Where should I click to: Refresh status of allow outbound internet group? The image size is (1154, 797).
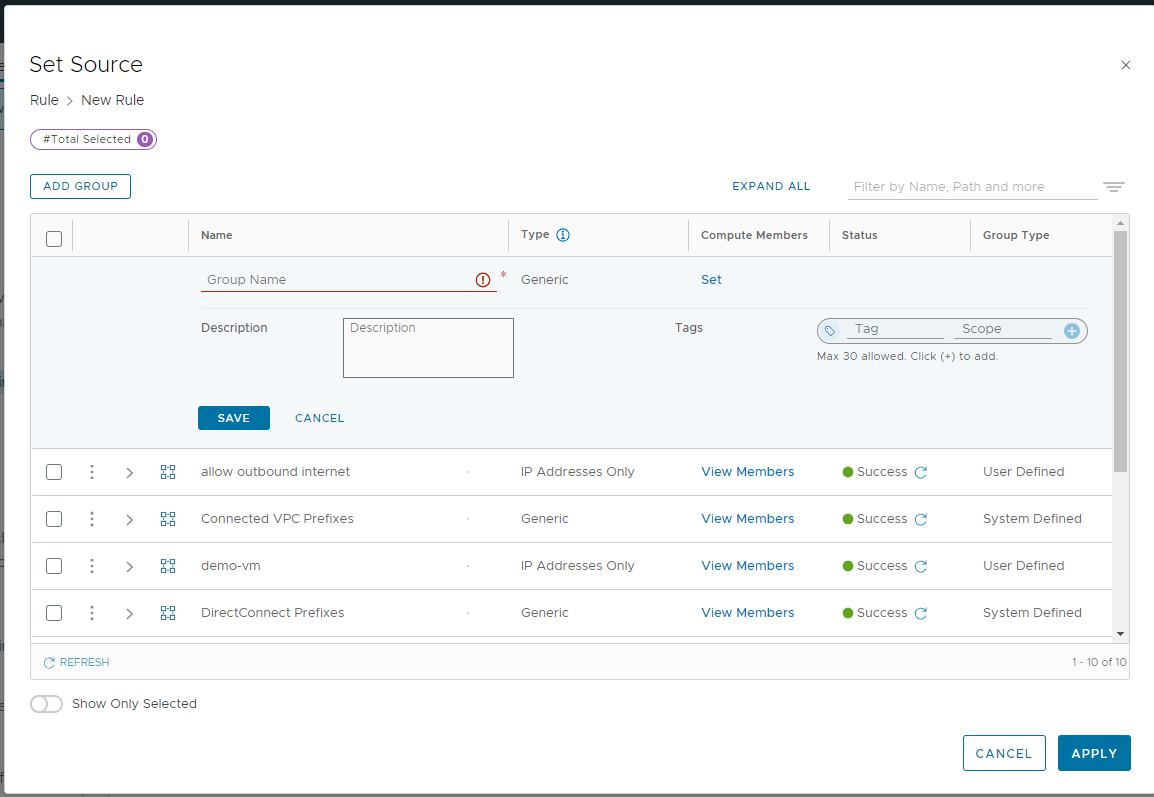[x=921, y=472]
